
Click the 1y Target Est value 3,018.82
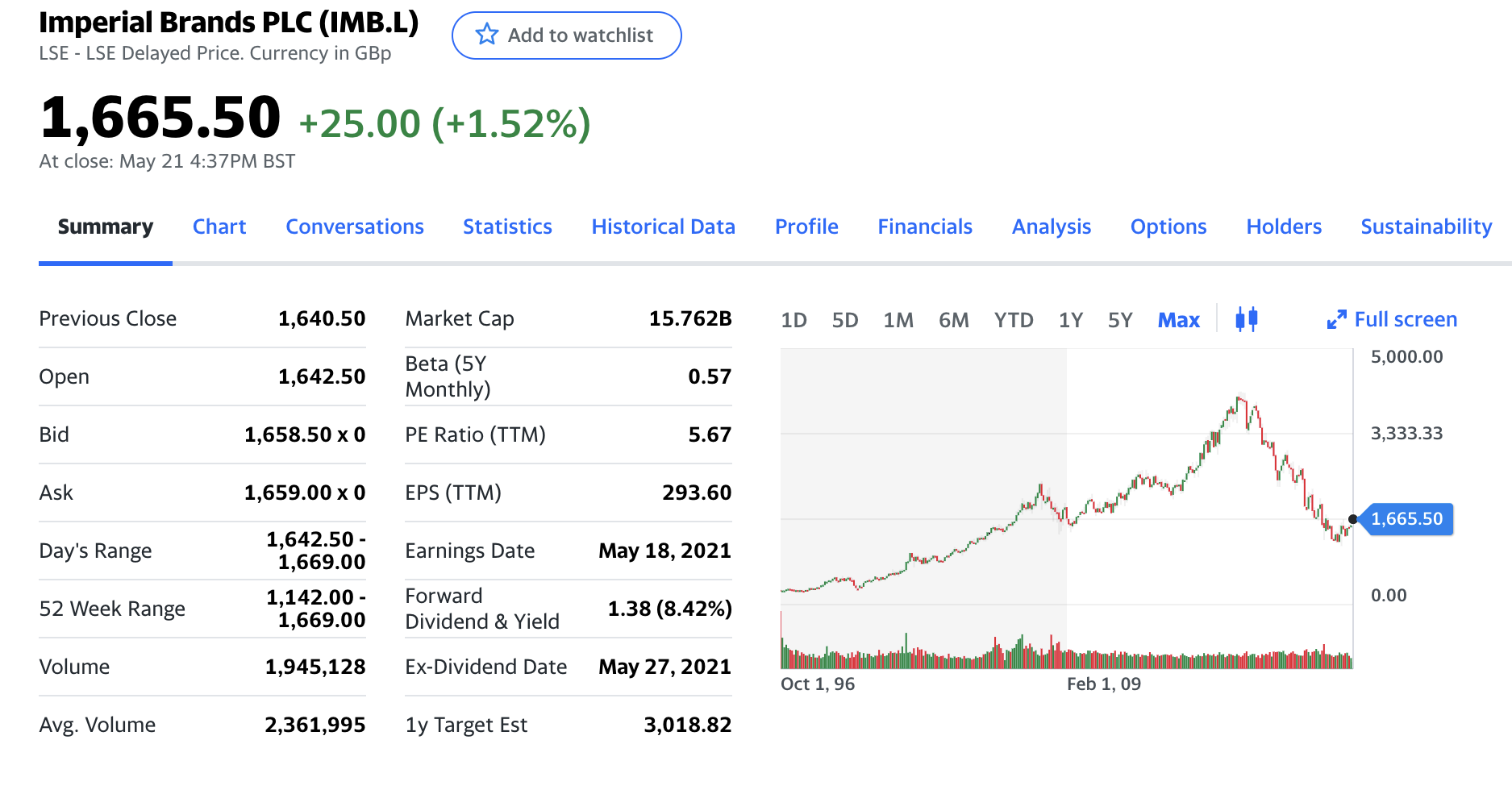[687, 725]
